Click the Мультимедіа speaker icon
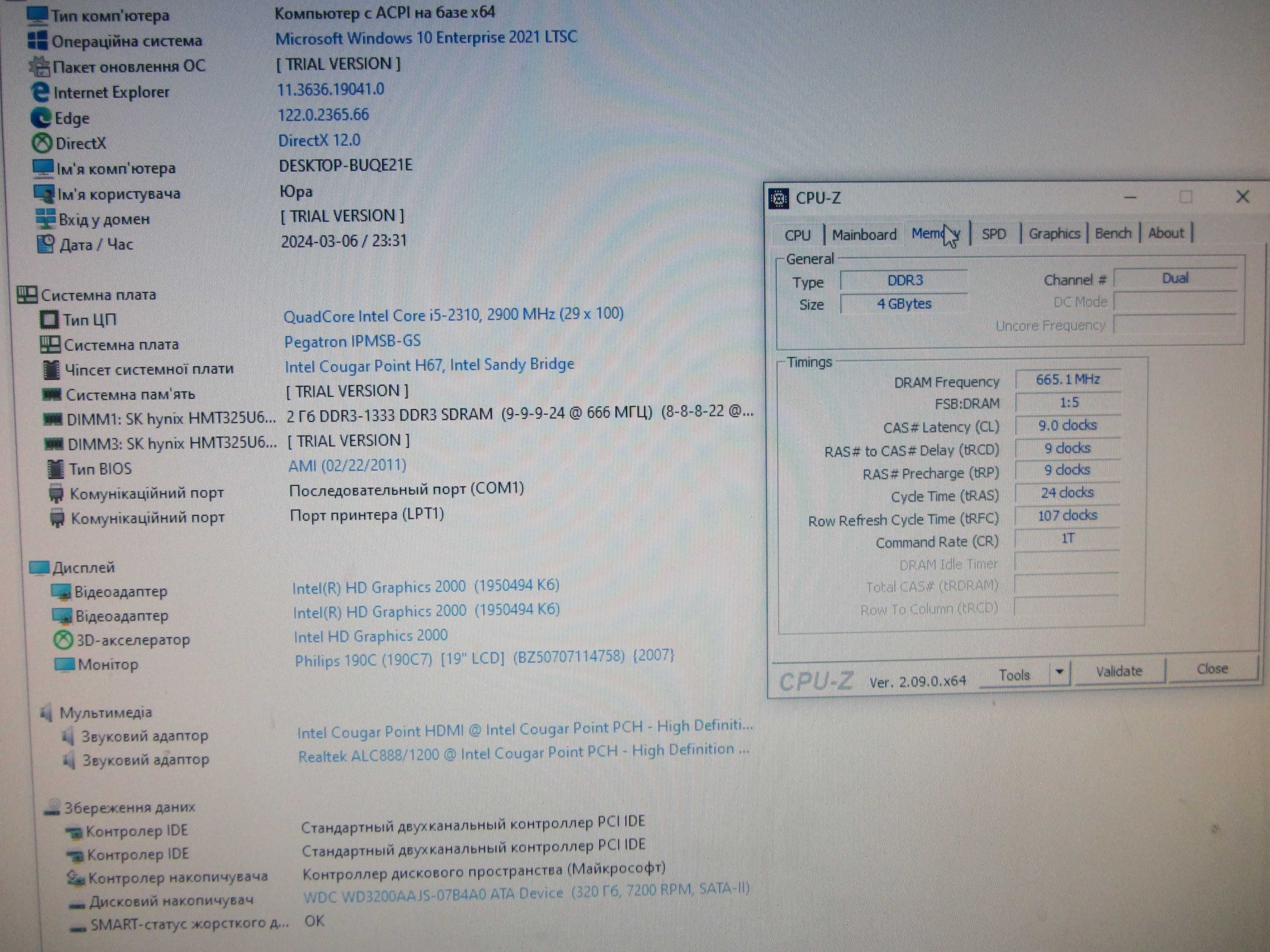The height and width of the screenshot is (952, 1270). point(46,713)
